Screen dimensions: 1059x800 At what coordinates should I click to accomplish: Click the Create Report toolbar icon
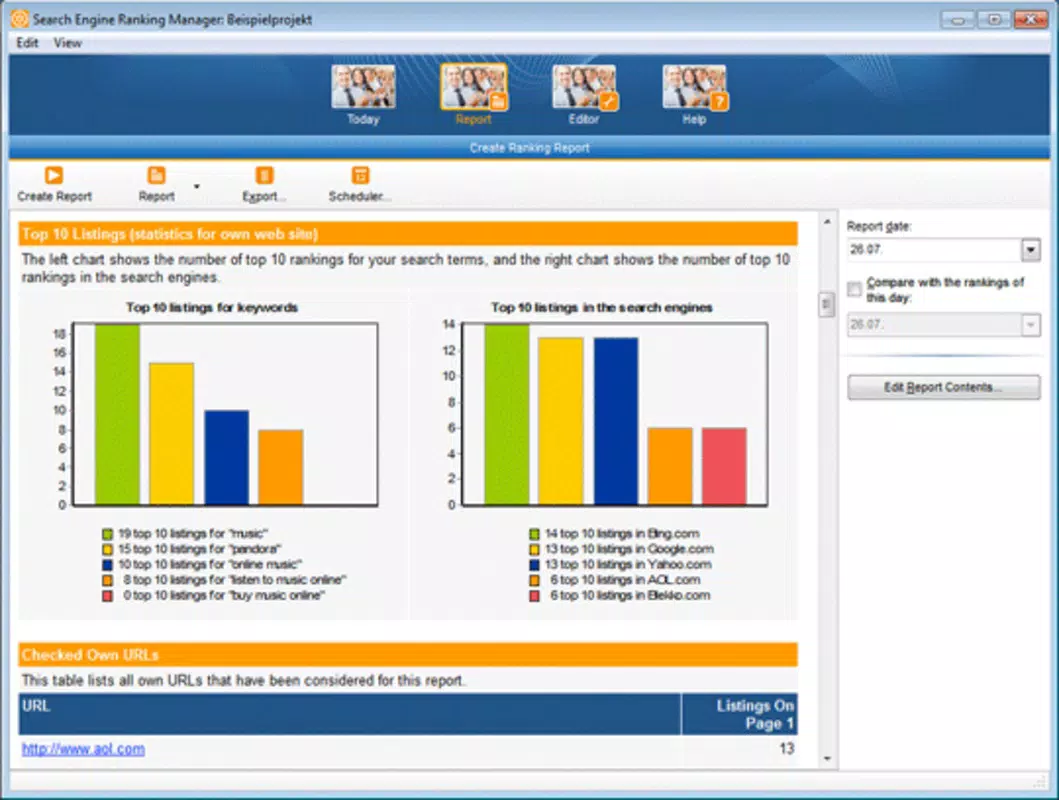[53, 176]
